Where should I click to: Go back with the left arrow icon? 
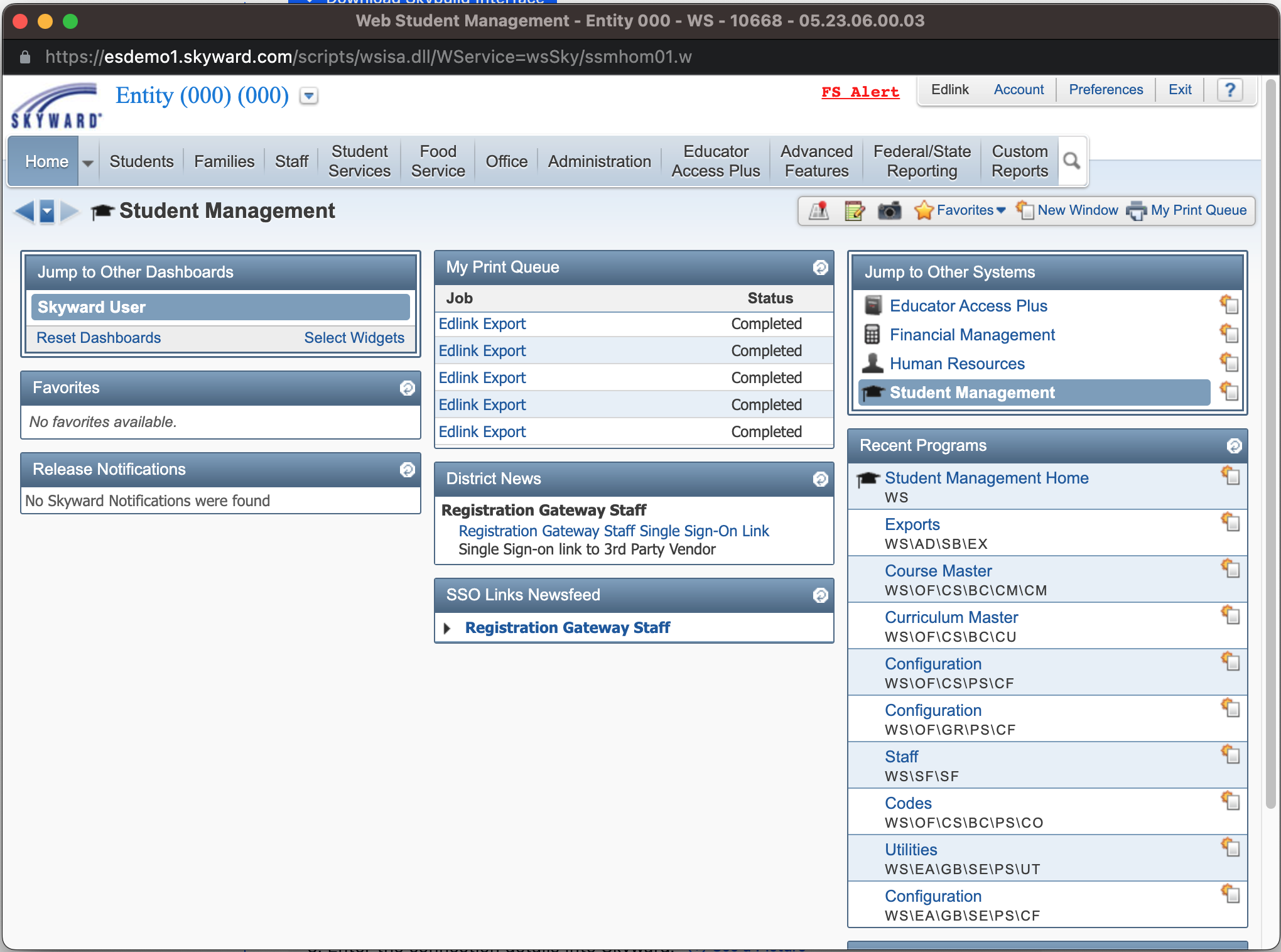pos(24,211)
